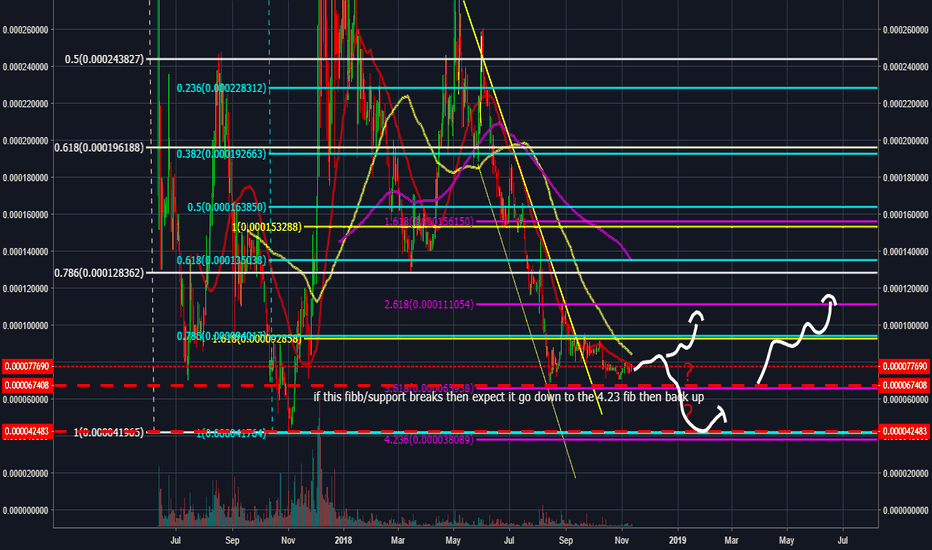The width and height of the screenshot is (932, 550).
Task: Click the white 0.786(0.000128362) fib label
Action: tap(99, 273)
